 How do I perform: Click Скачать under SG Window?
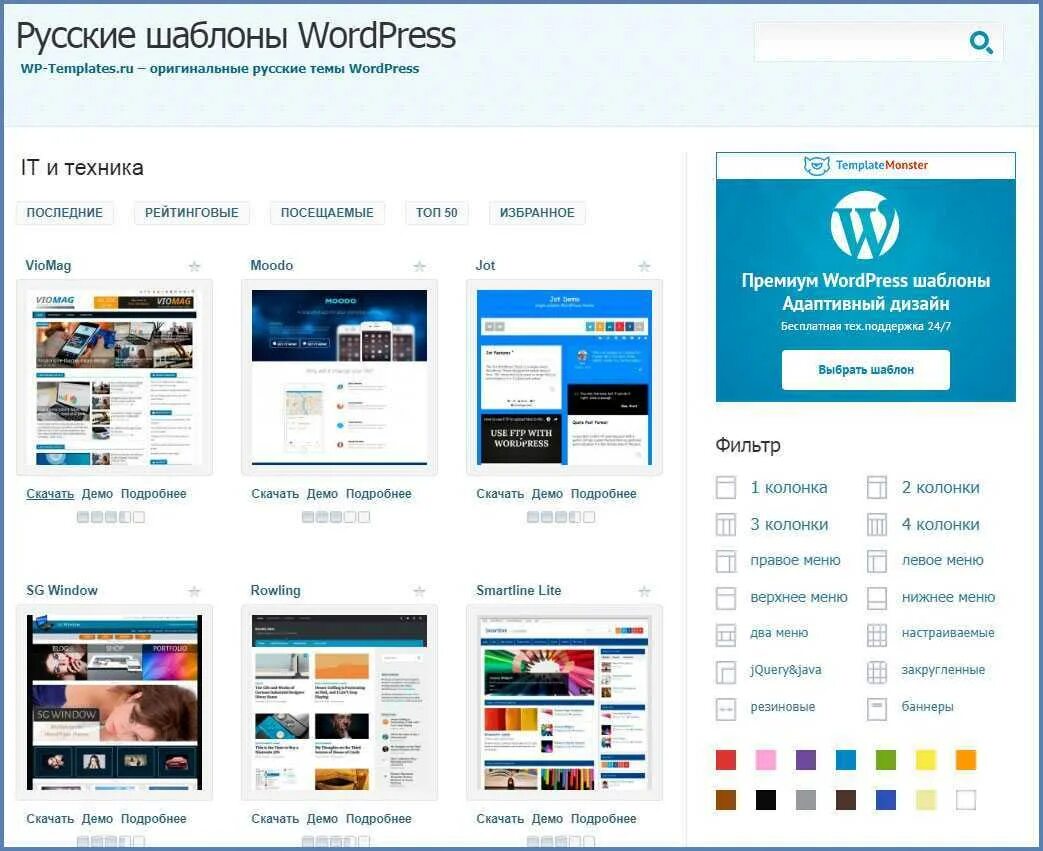coord(50,818)
